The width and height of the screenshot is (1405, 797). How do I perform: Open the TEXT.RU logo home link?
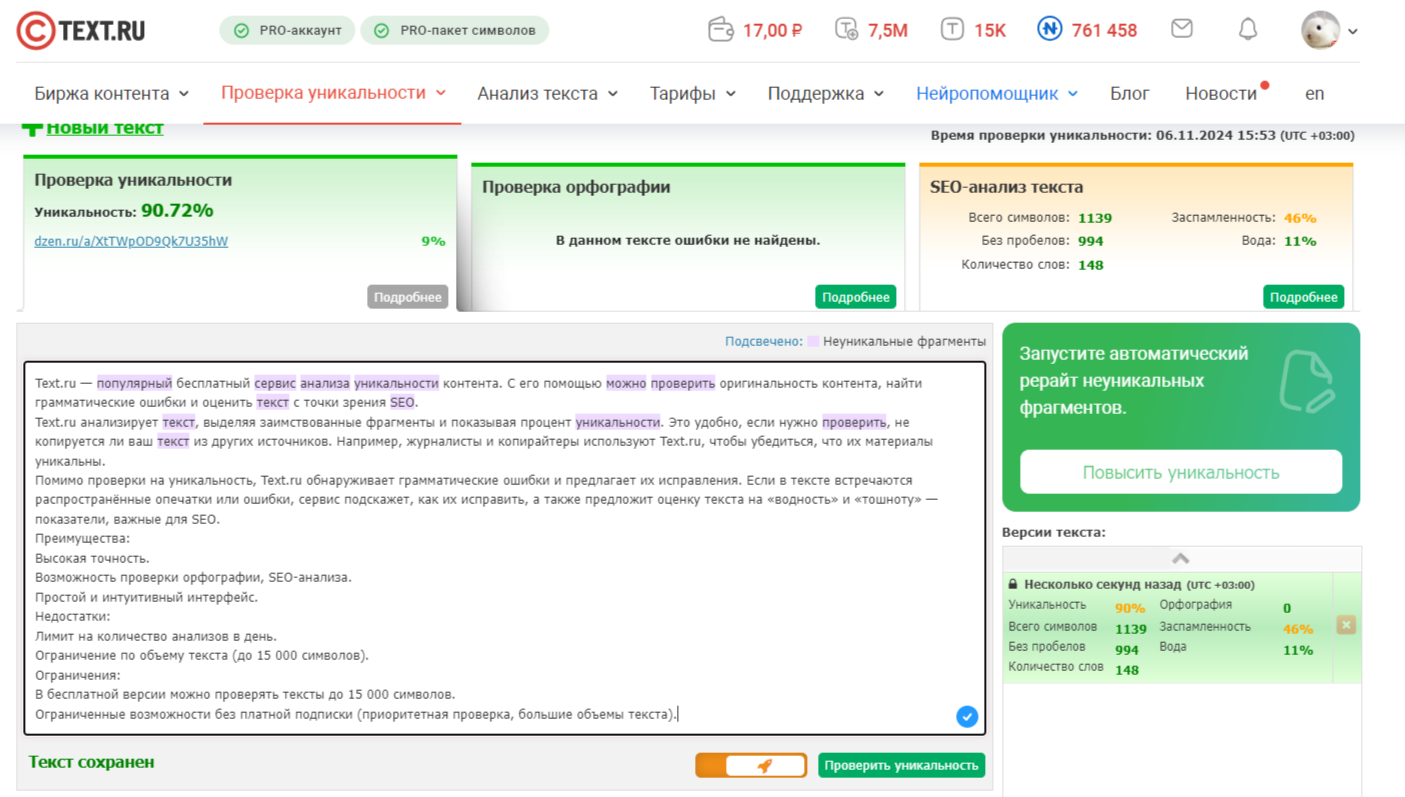coord(81,31)
